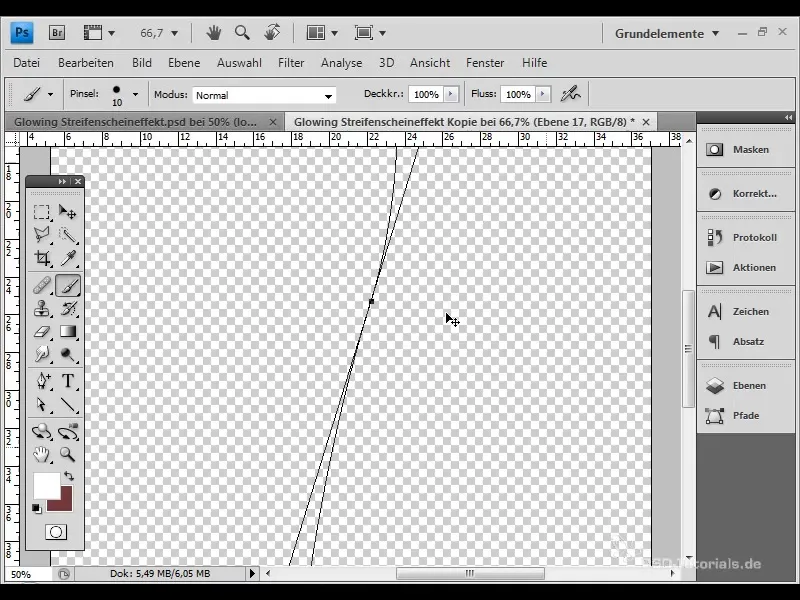The height and width of the screenshot is (600, 800).
Task: Open the Deckkr. opacity slider arrow
Action: click(451, 94)
